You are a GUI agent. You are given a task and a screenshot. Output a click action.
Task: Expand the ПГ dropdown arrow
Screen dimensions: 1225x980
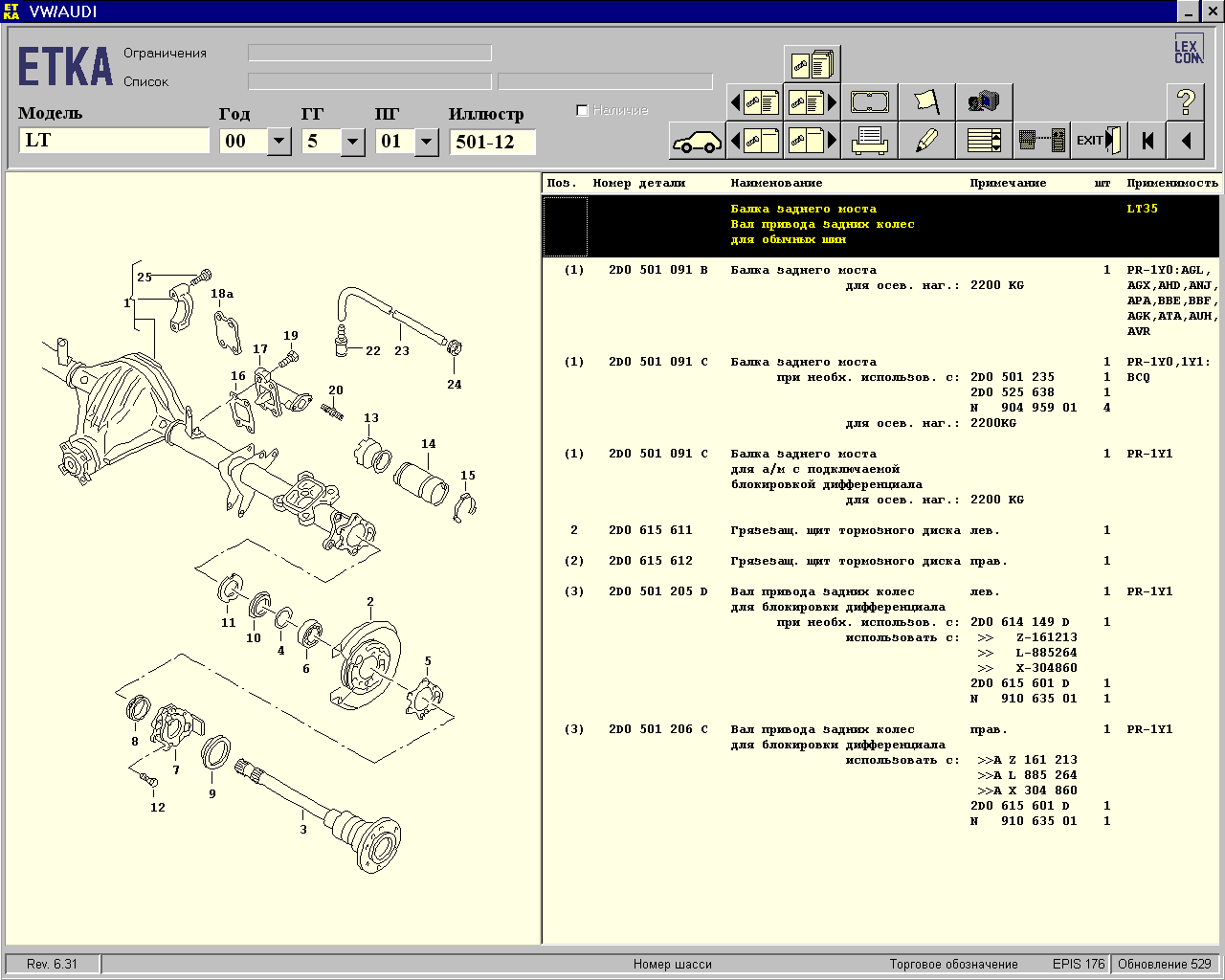426,142
